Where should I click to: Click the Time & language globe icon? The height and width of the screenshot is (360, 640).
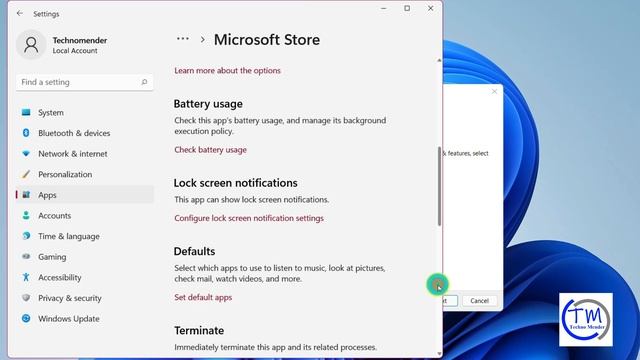click(26, 236)
